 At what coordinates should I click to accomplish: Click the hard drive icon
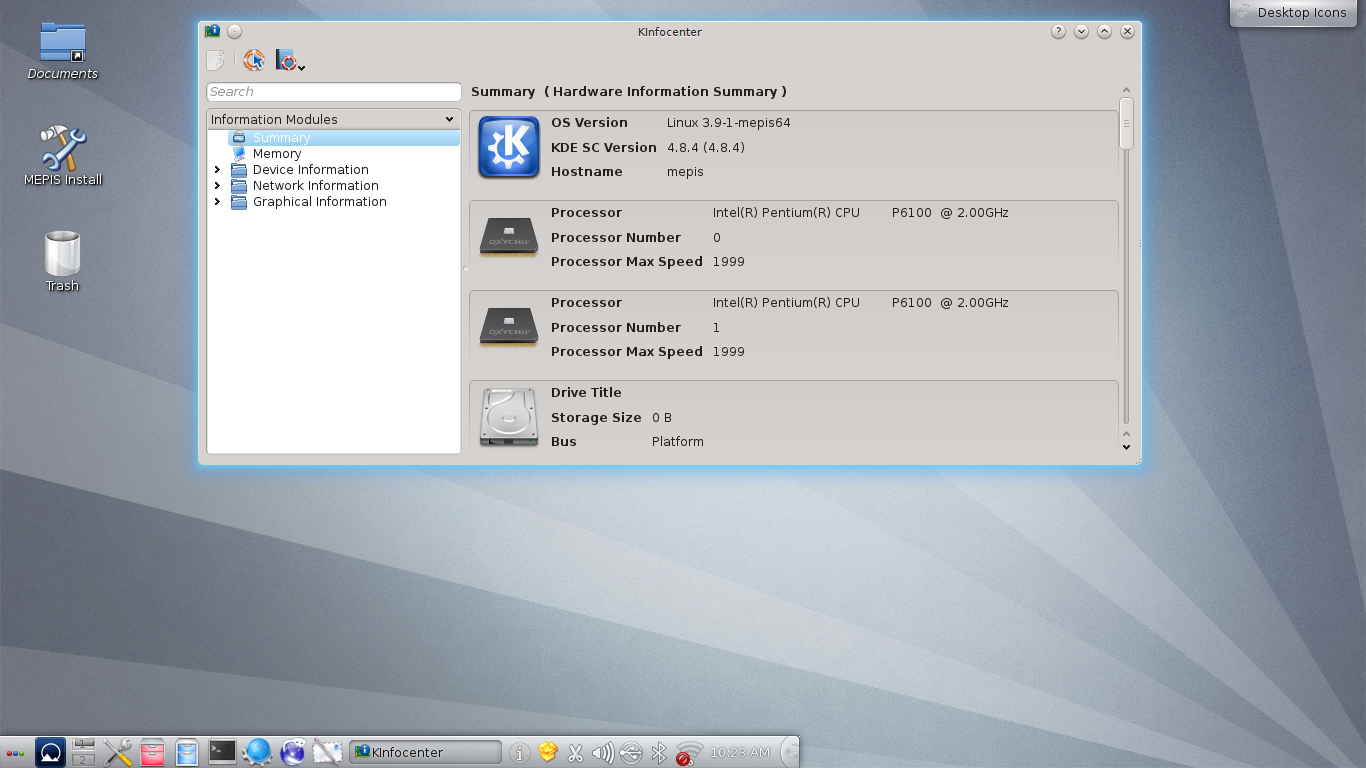pyautogui.click(x=509, y=417)
